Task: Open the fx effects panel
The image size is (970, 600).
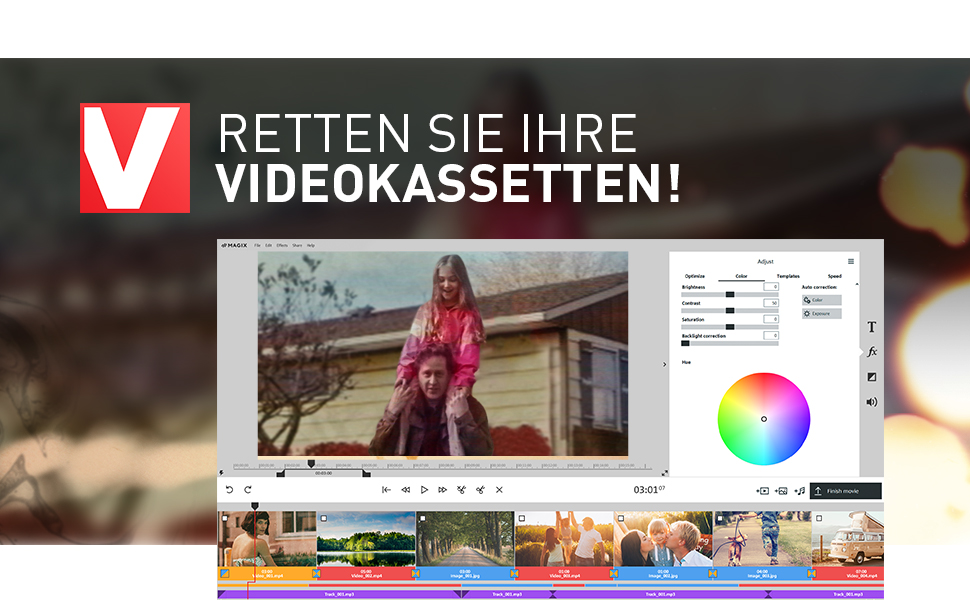Action: click(872, 352)
